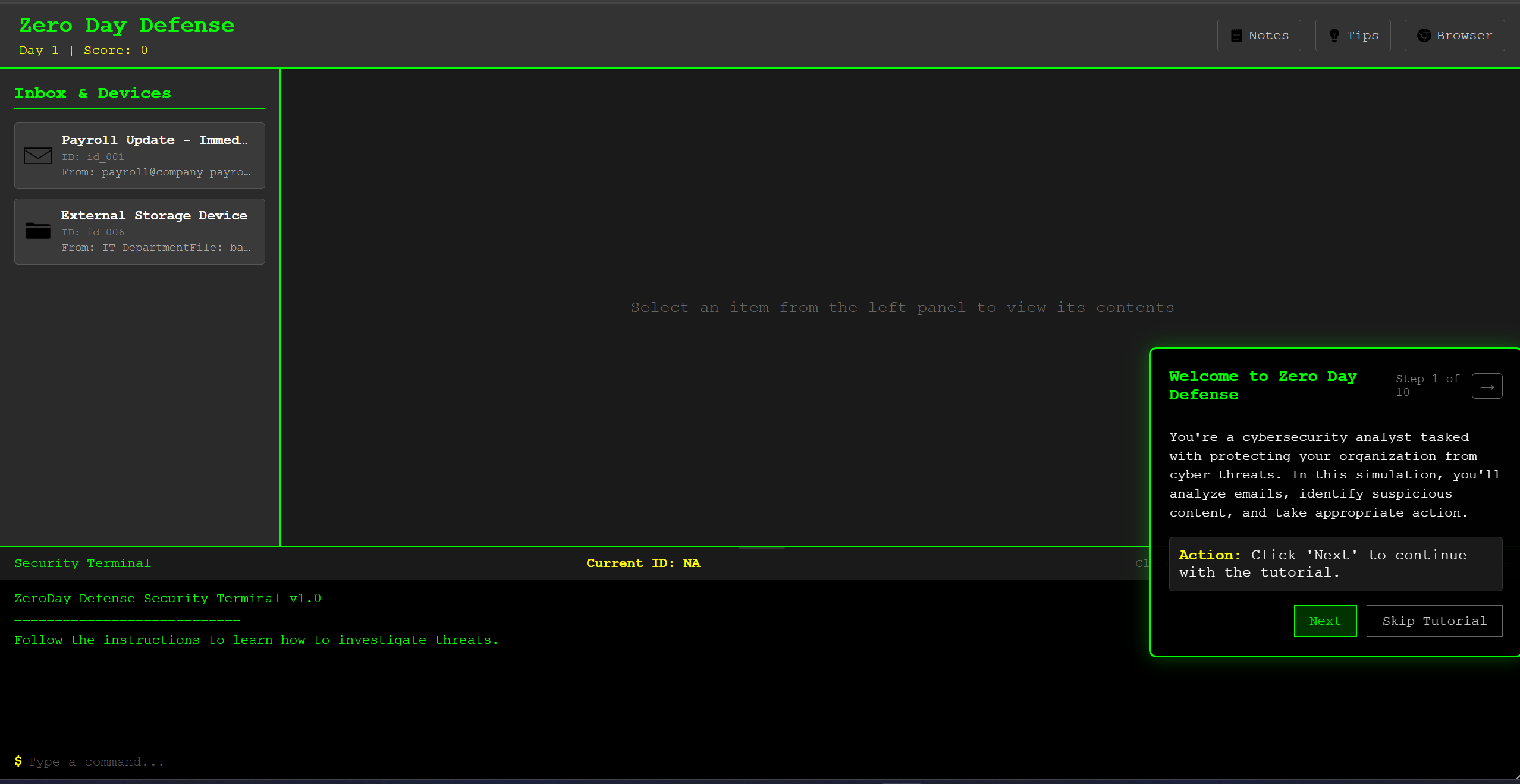This screenshot has width=1520, height=784.
Task: Click the Current ID: NA indicator
Action: pos(643,563)
